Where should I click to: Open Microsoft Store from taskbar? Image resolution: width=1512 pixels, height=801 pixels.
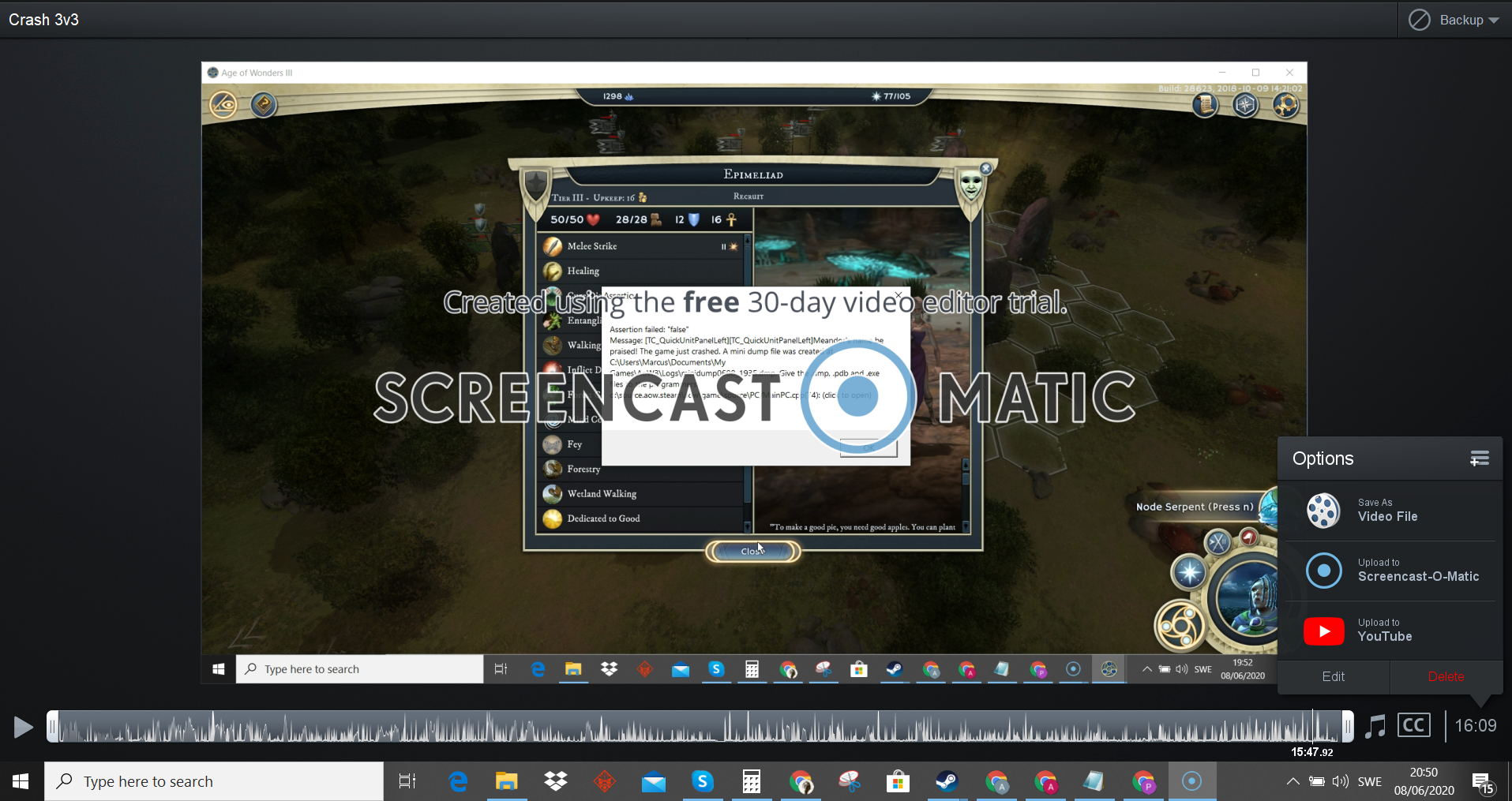(898, 782)
